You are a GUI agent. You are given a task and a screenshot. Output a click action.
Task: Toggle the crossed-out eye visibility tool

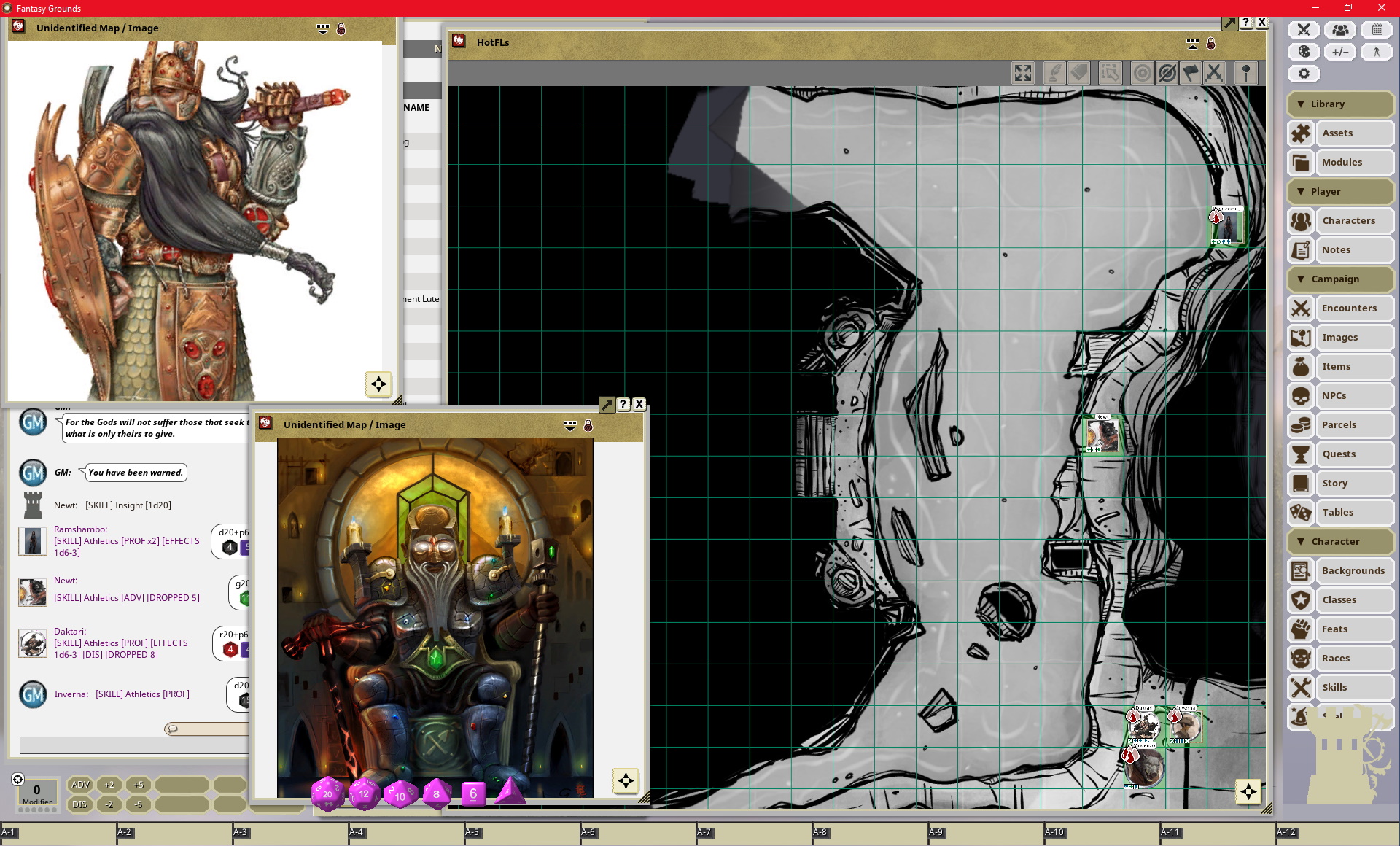click(x=1167, y=73)
